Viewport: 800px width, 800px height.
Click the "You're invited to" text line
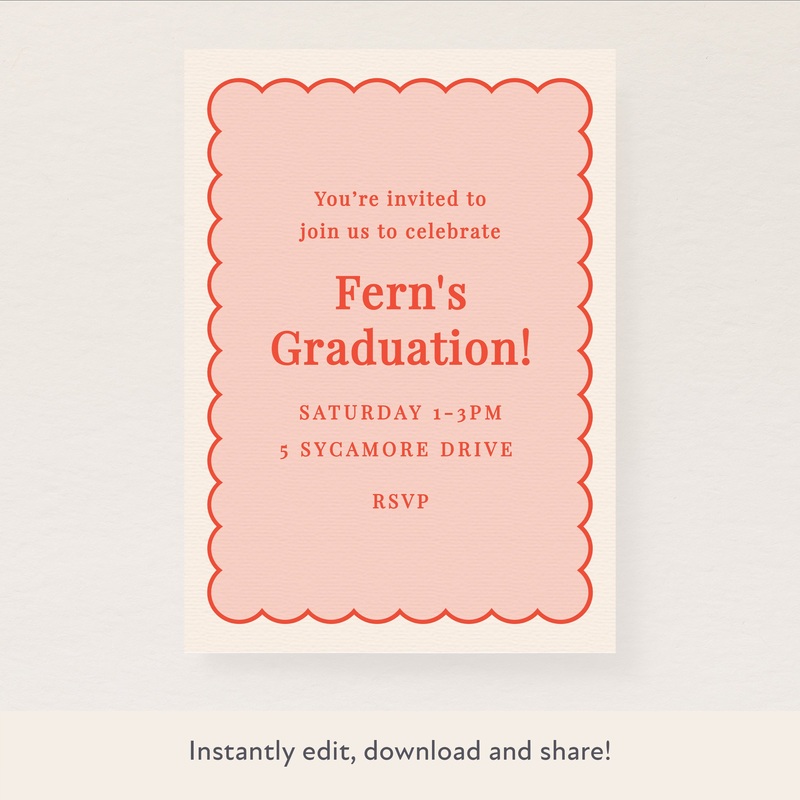(x=400, y=200)
